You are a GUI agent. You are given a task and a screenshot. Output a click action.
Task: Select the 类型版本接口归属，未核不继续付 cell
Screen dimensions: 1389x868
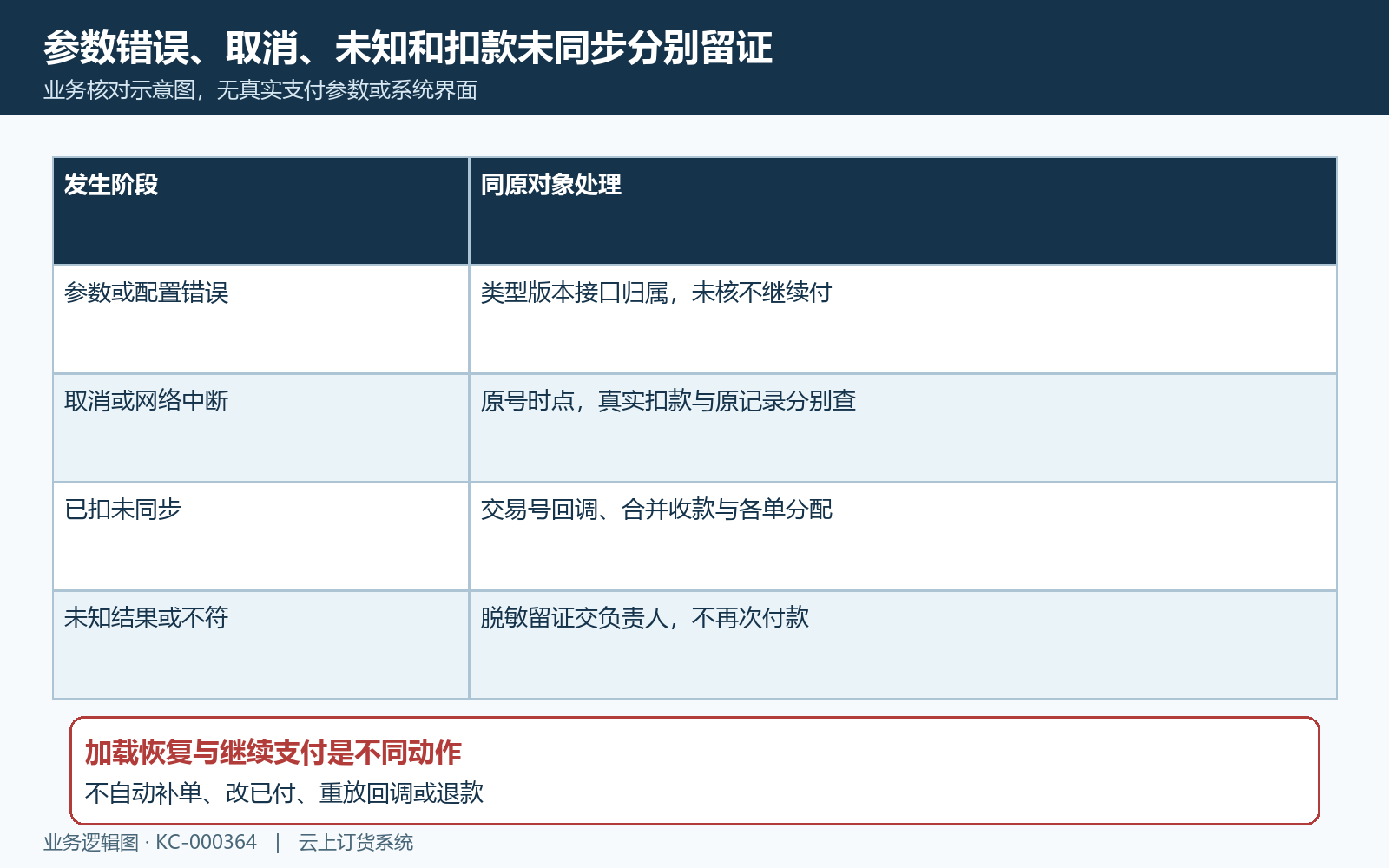coord(903,319)
